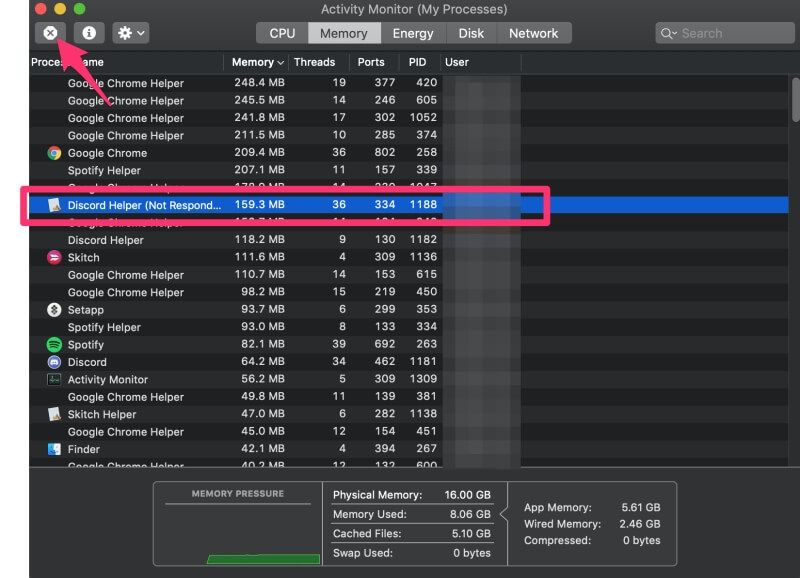The height and width of the screenshot is (578, 800).
Task: Click the 159.3 MB memory value
Action: 259,205
